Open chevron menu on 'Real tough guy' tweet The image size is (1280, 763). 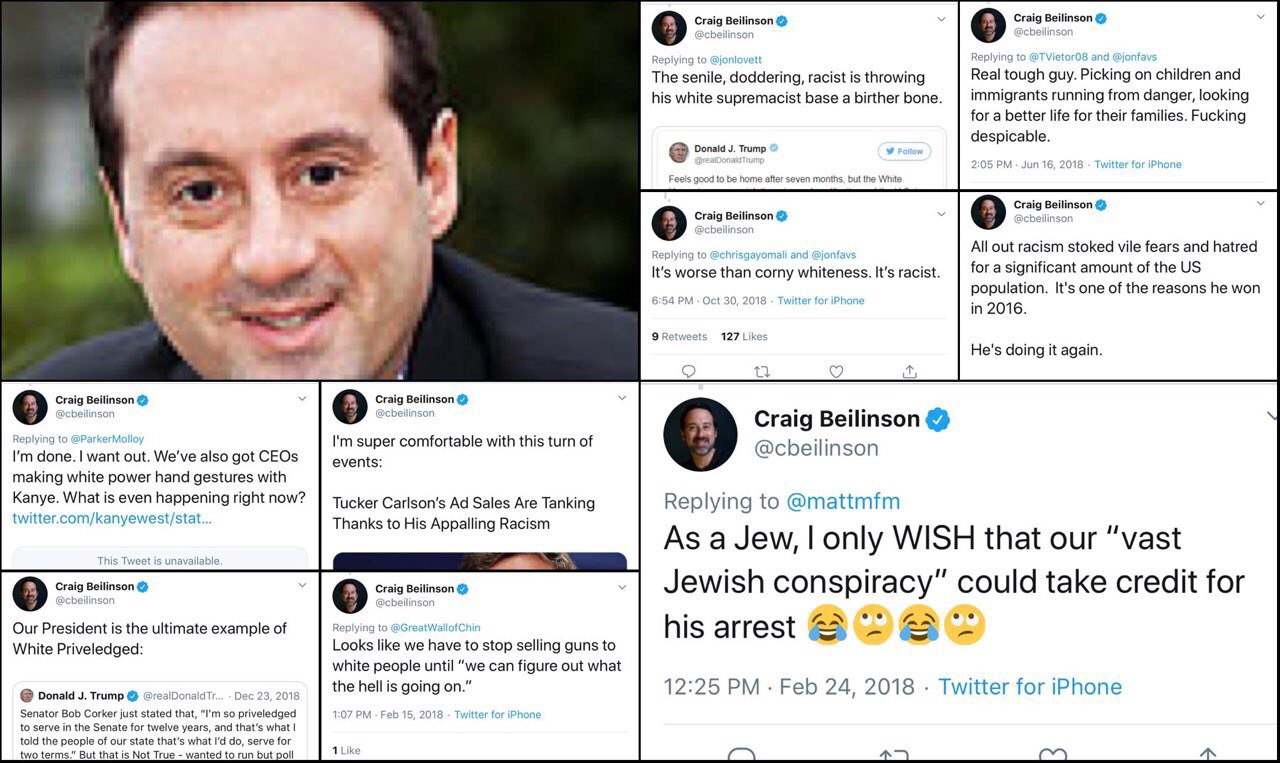coord(1260,17)
